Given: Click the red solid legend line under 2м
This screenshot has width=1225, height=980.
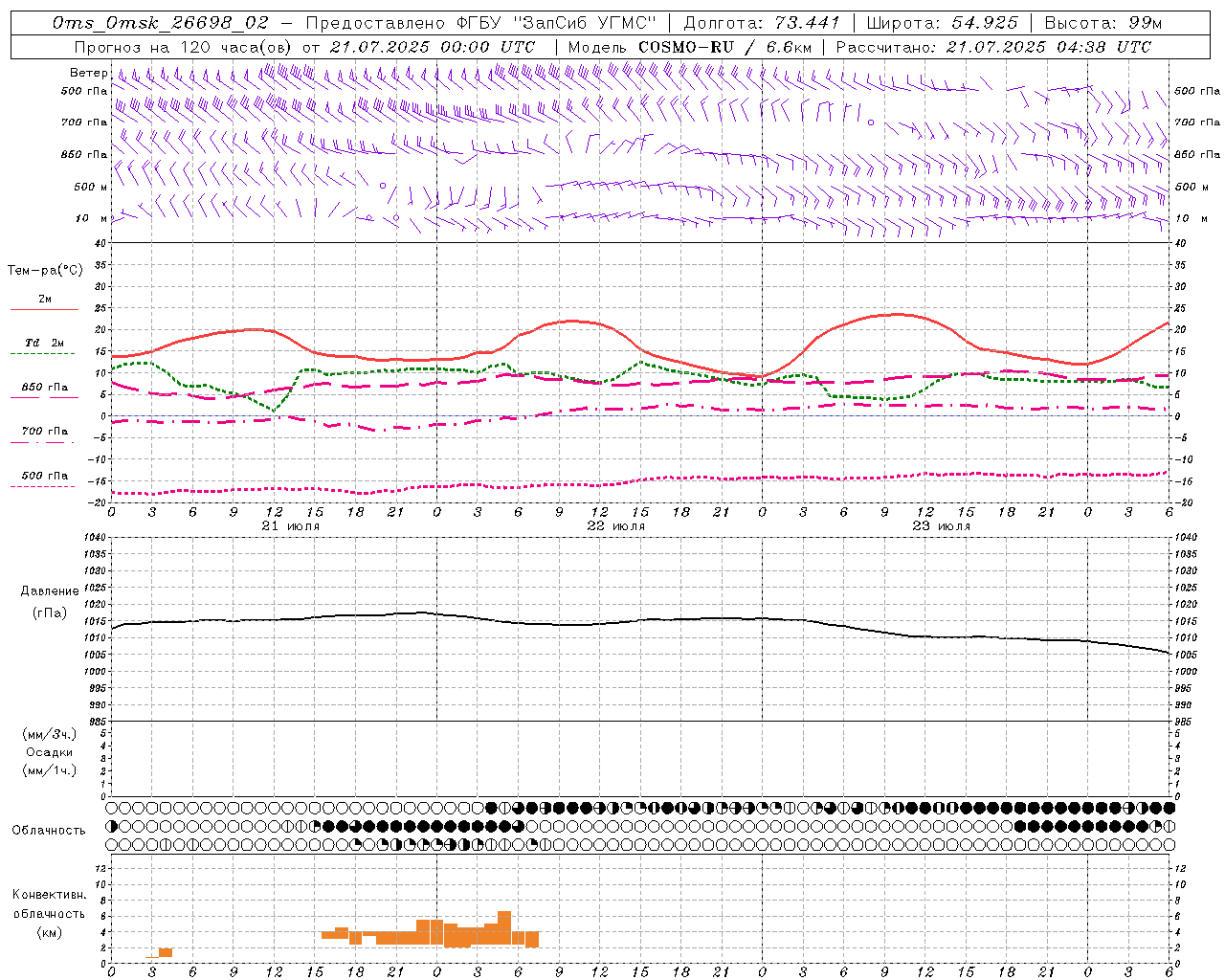Looking at the screenshot, I should tap(44, 309).
